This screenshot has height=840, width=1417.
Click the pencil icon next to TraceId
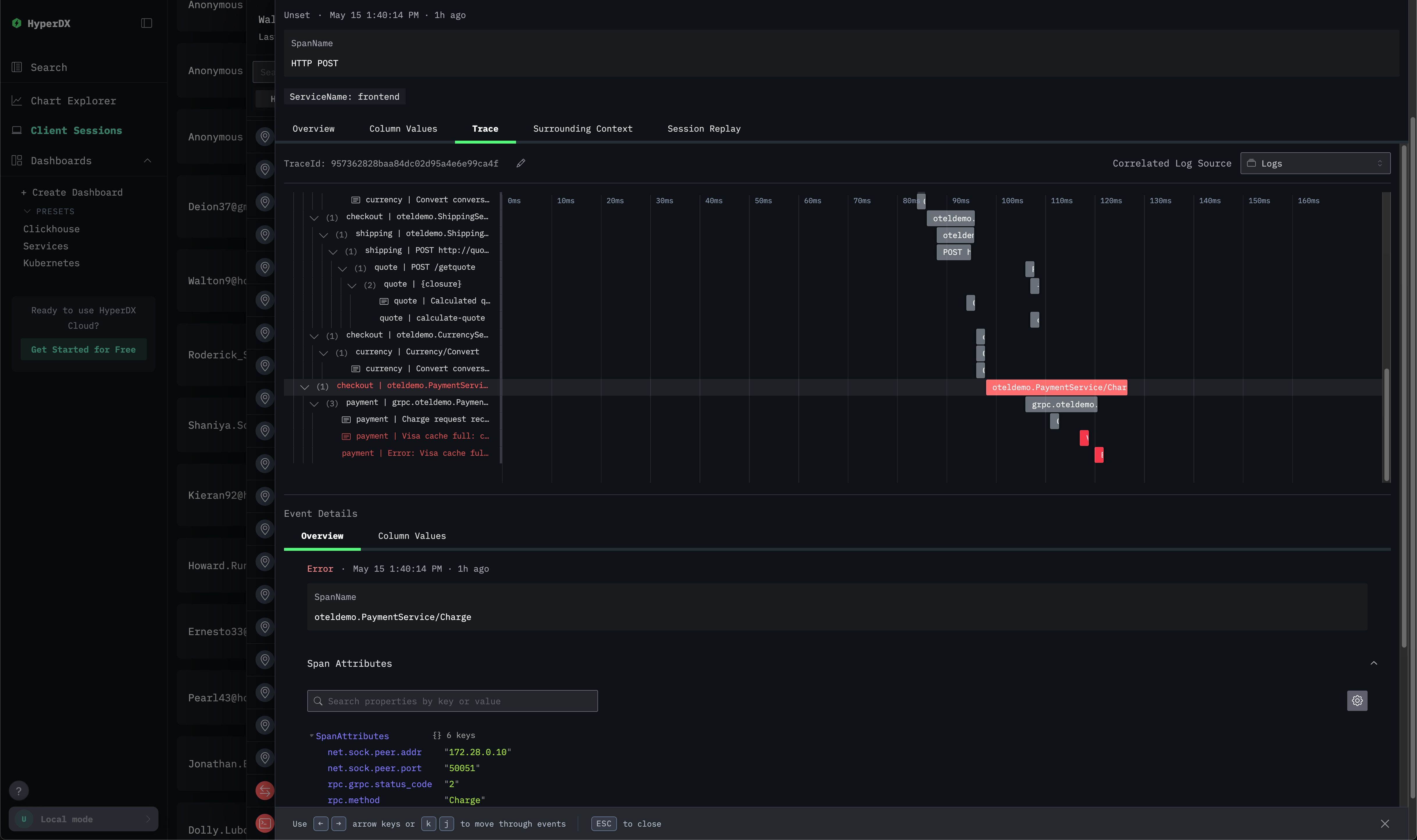[521, 164]
